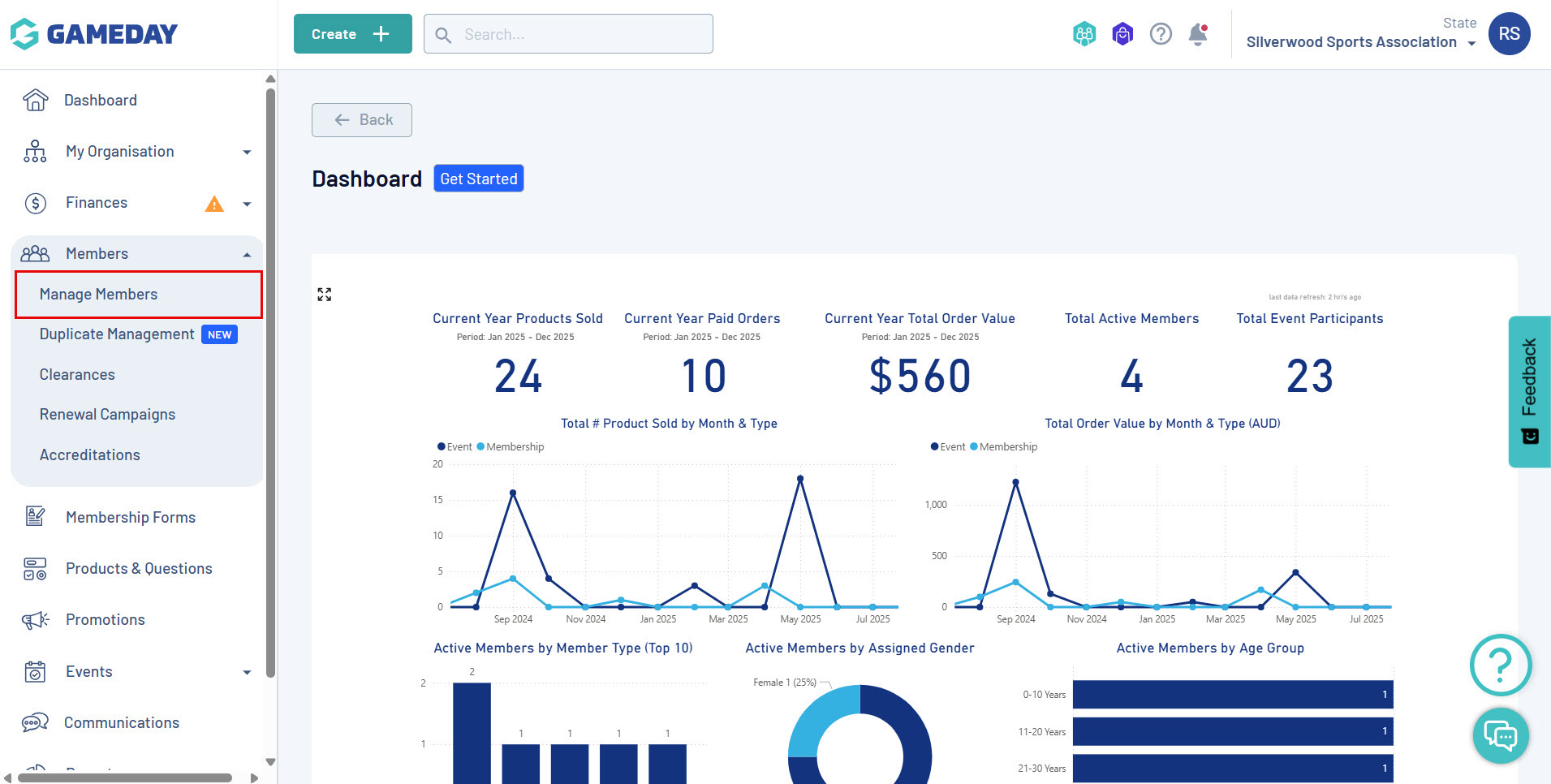This screenshot has width=1551, height=784.
Task: Click the Create button
Action: coord(353,34)
